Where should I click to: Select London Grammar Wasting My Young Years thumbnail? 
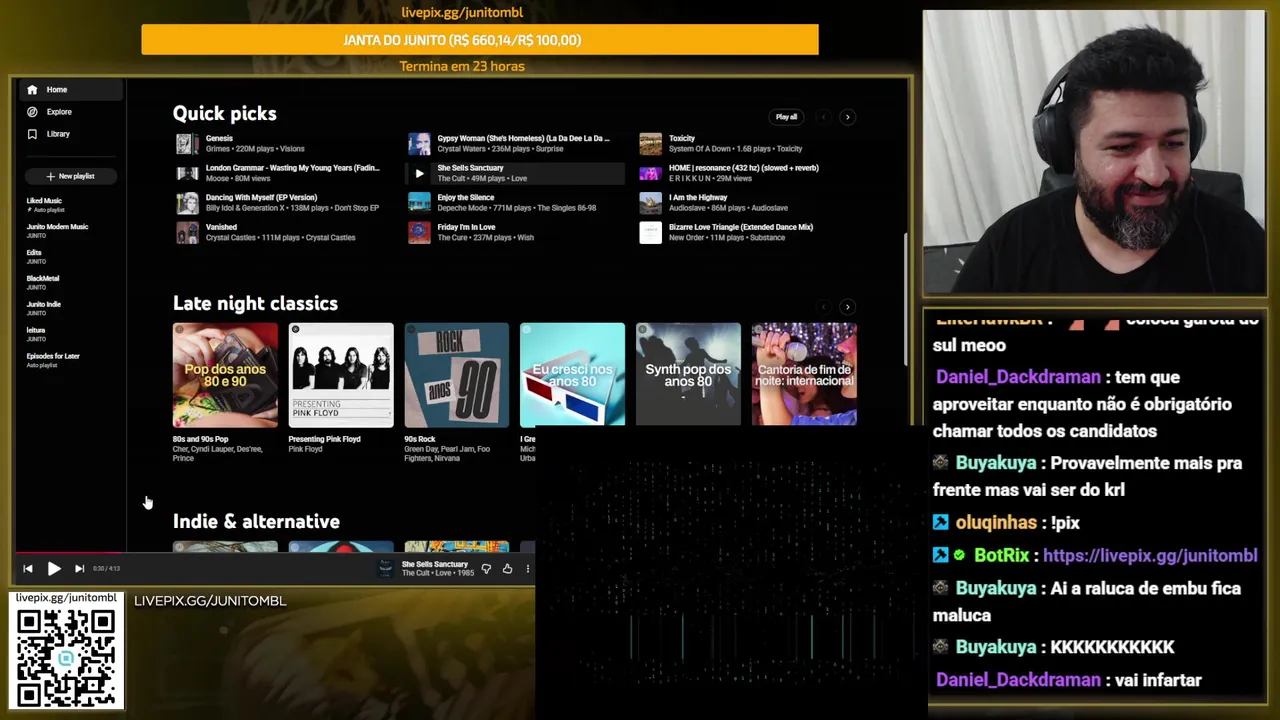(187, 173)
